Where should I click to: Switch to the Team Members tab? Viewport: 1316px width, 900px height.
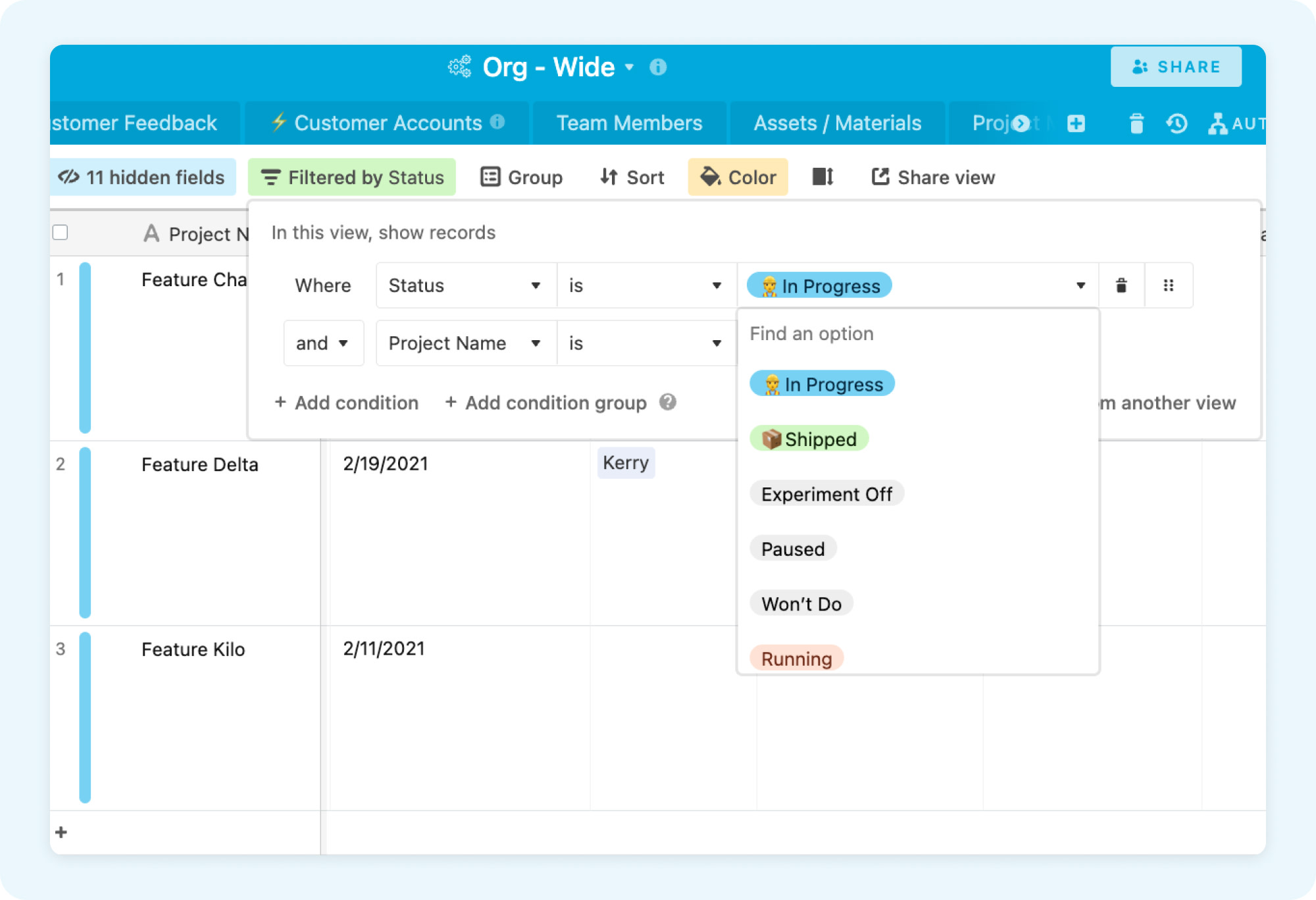[628, 122]
